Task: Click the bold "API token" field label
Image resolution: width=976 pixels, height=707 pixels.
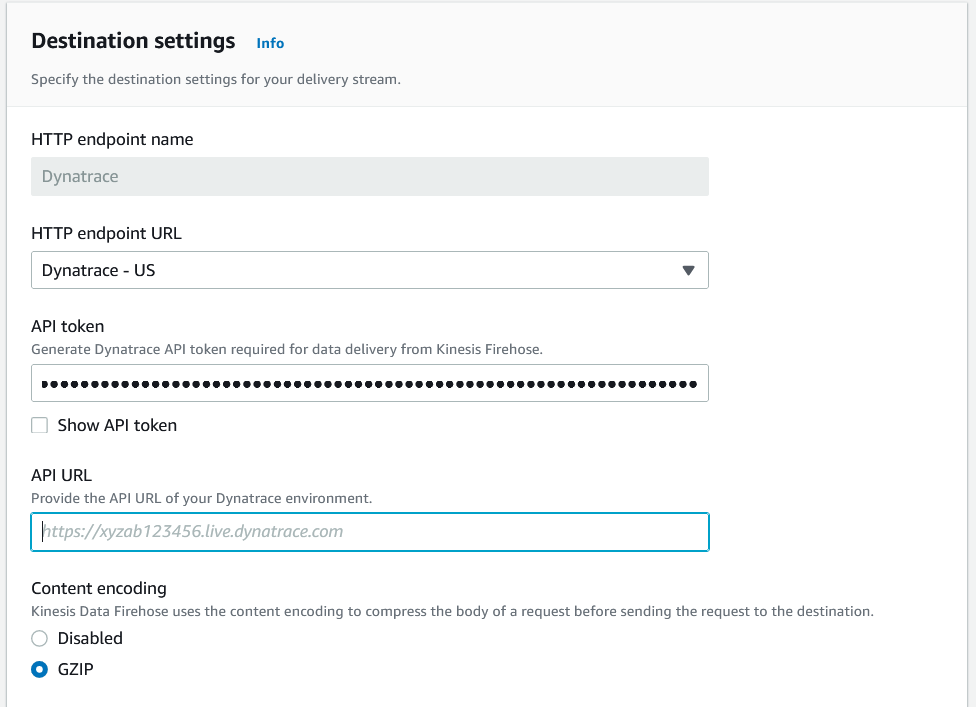Action: 67,326
